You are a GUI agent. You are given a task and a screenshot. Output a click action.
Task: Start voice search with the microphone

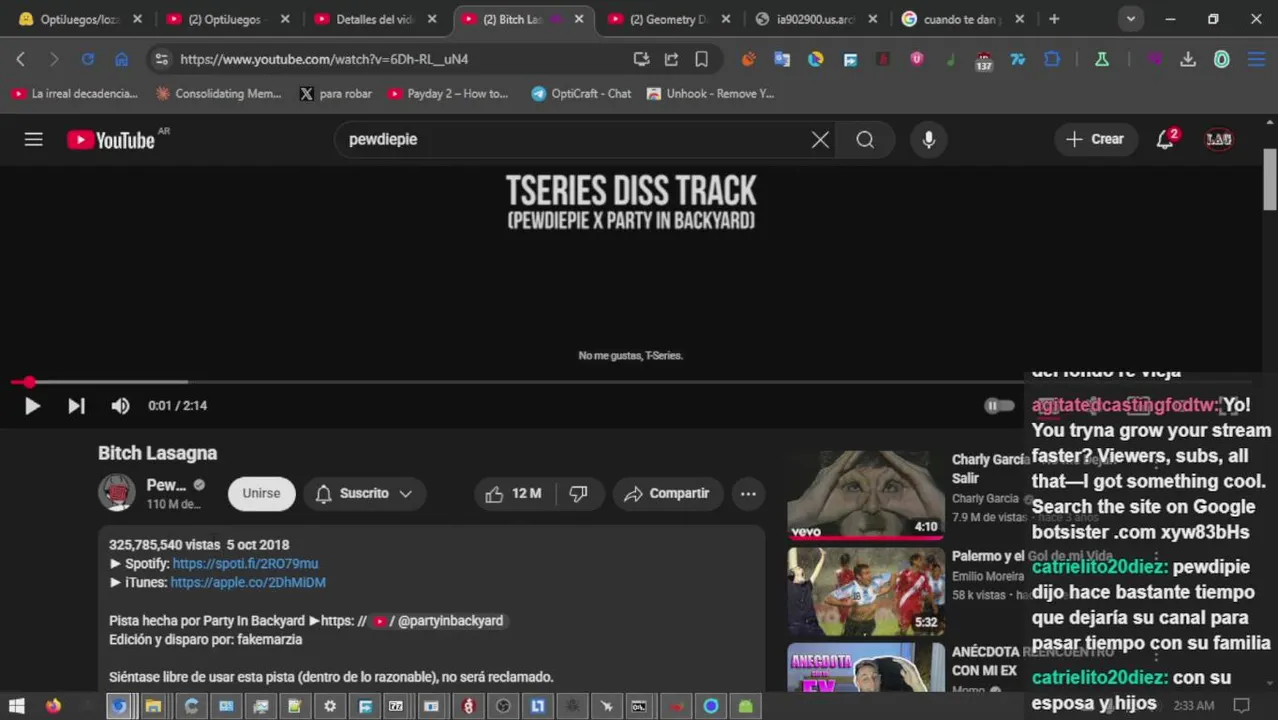click(x=929, y=139)
